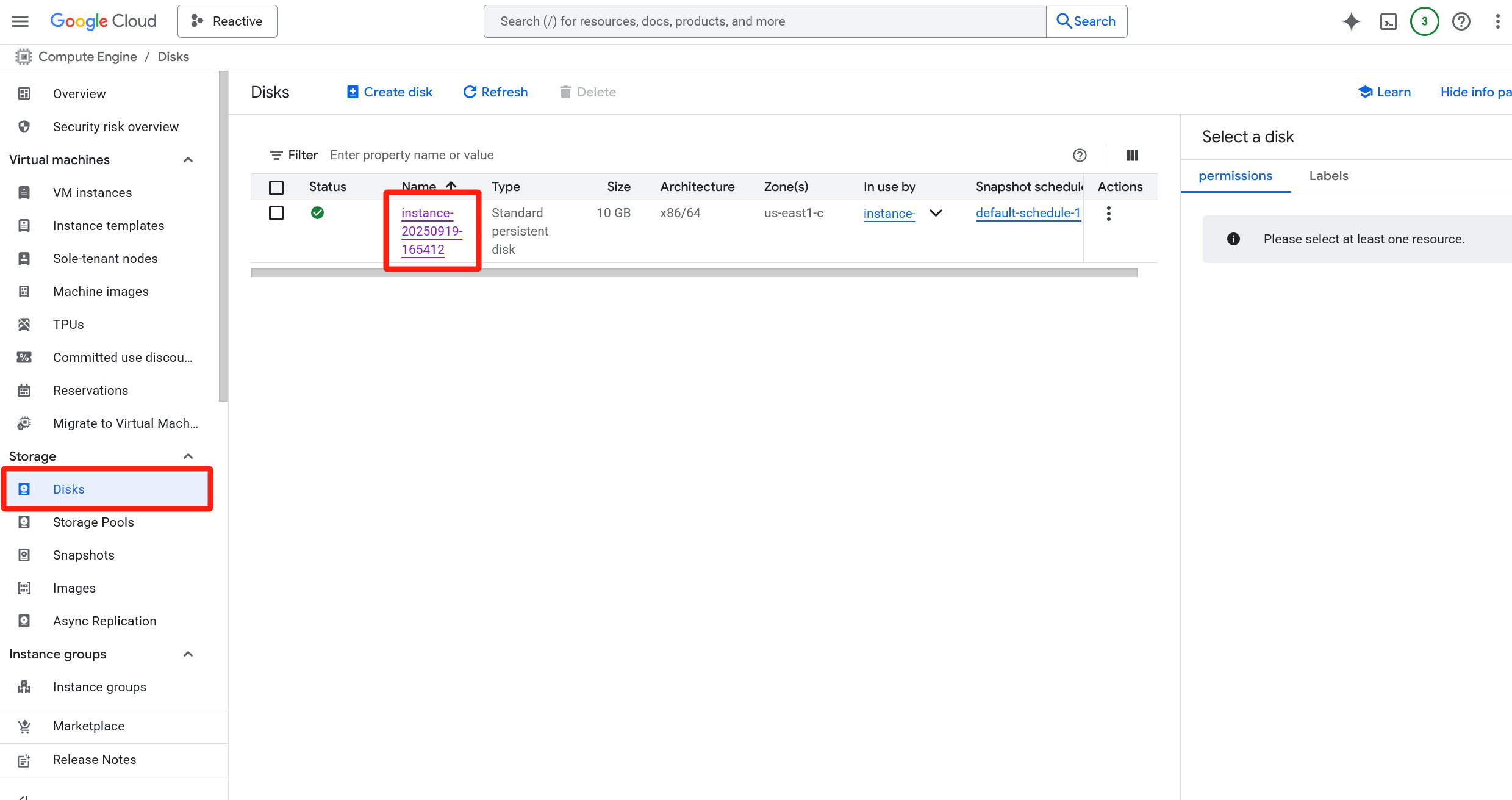Open column display options icon
The width and height of the screenshot is (1512, 800).
coord(1132,155)
